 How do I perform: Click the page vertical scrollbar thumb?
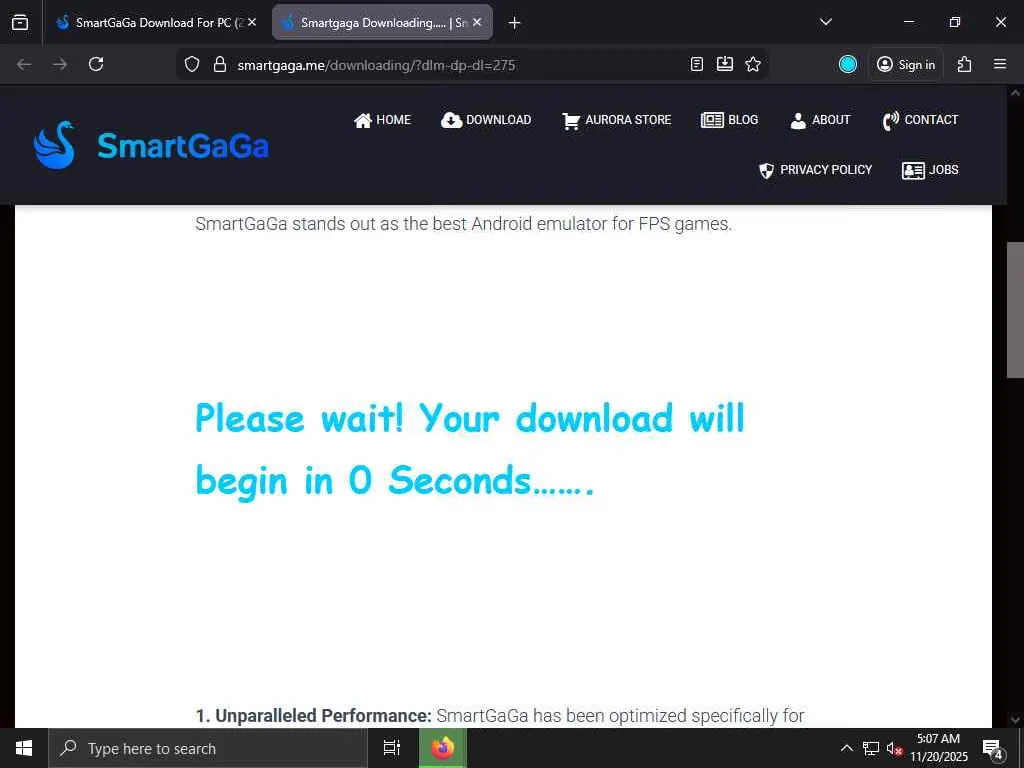pyautogui.click(x=1015, y=310)
